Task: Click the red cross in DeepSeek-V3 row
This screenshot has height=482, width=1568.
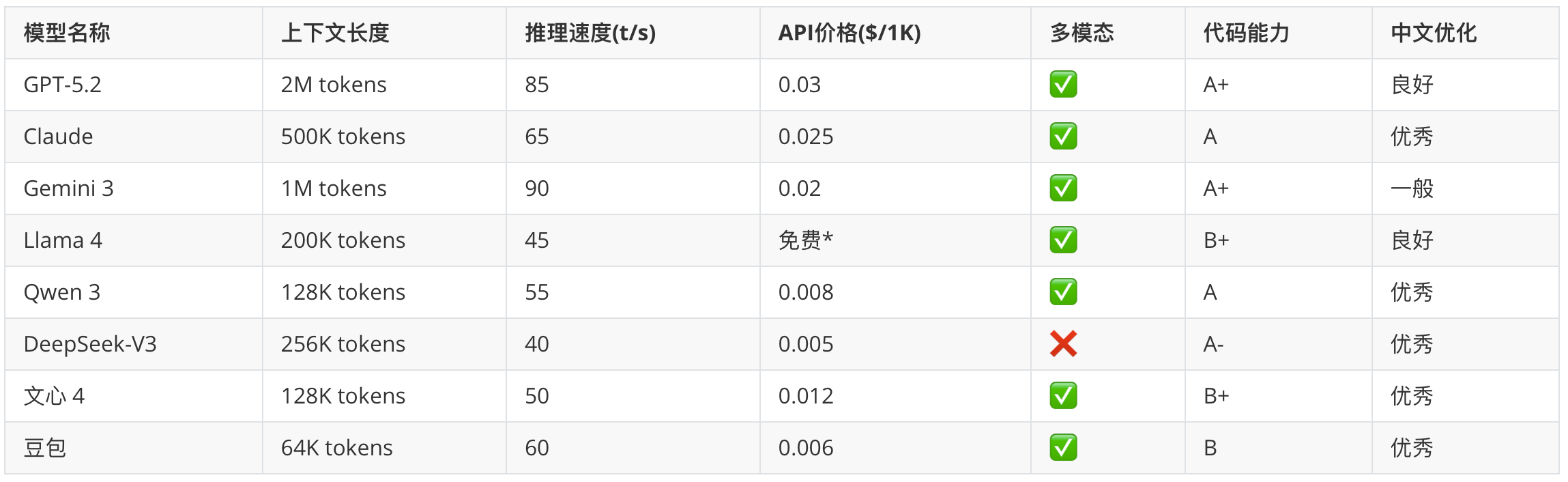Action: tap(1063, 344)
